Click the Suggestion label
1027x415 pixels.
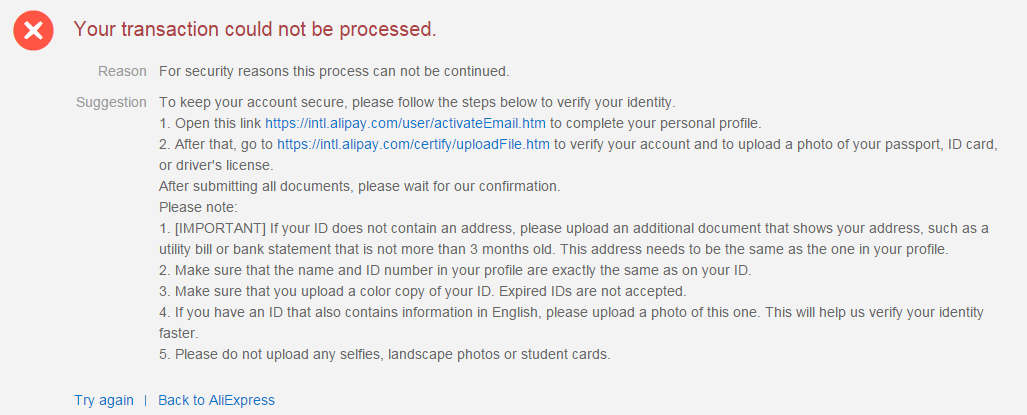[x=111, y=102]
